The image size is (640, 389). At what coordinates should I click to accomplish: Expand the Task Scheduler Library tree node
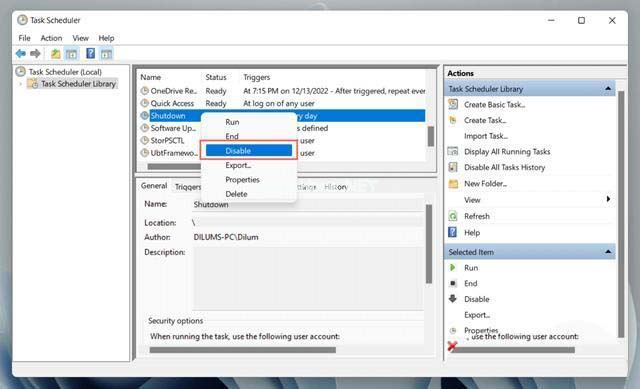20,84
